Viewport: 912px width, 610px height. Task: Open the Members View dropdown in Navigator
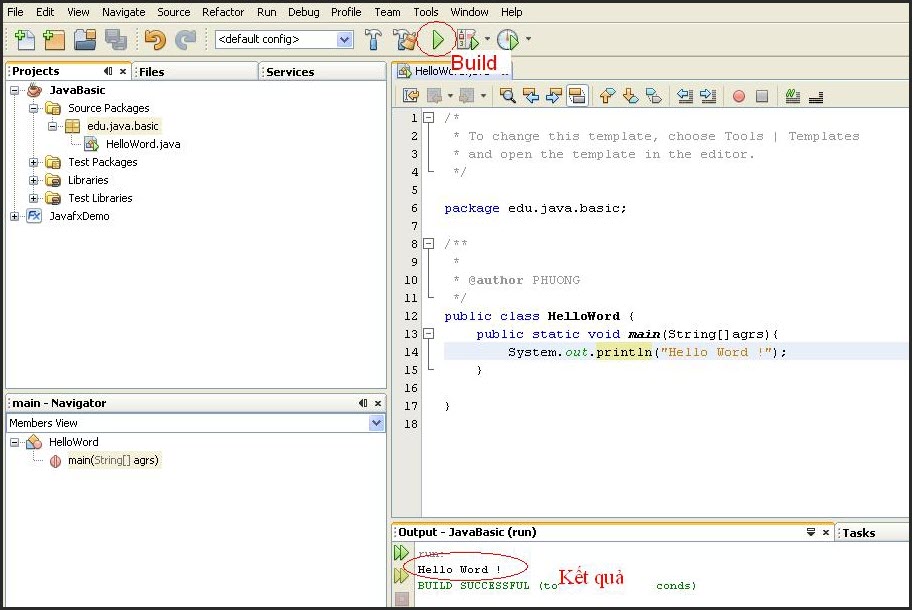click(x=377, y=423)
